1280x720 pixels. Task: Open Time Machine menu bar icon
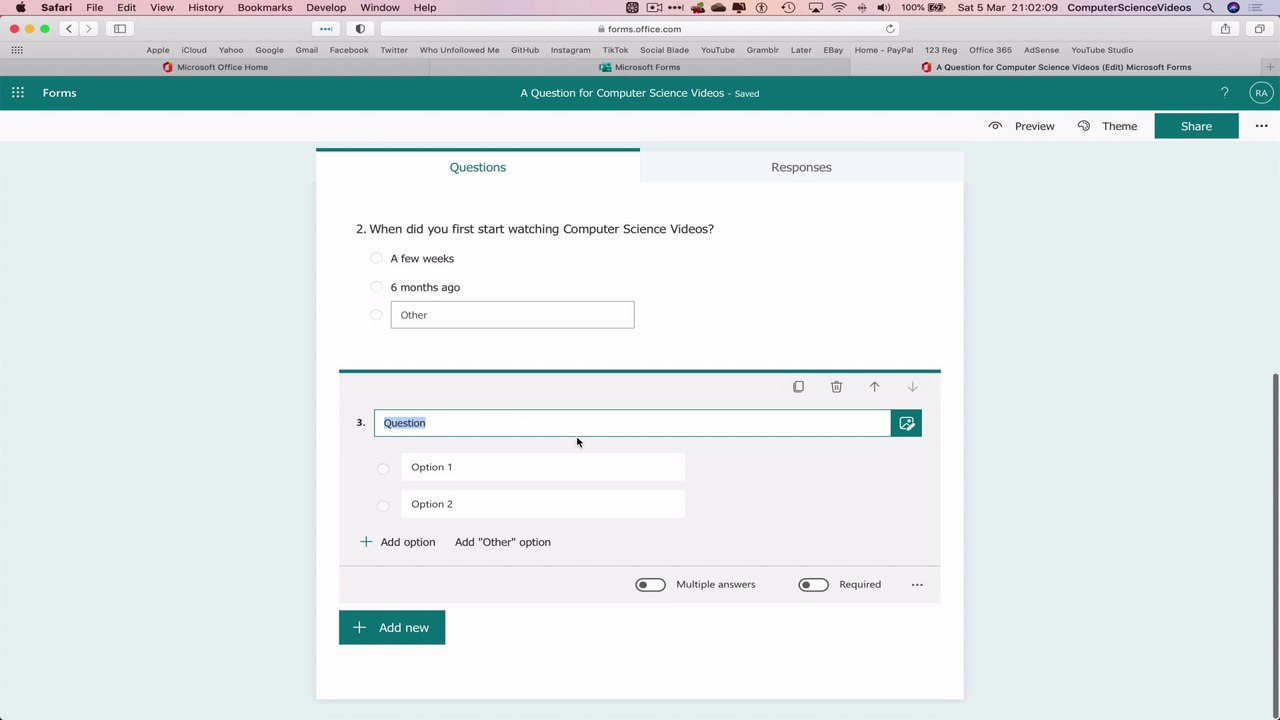click(x=788, y=8)
